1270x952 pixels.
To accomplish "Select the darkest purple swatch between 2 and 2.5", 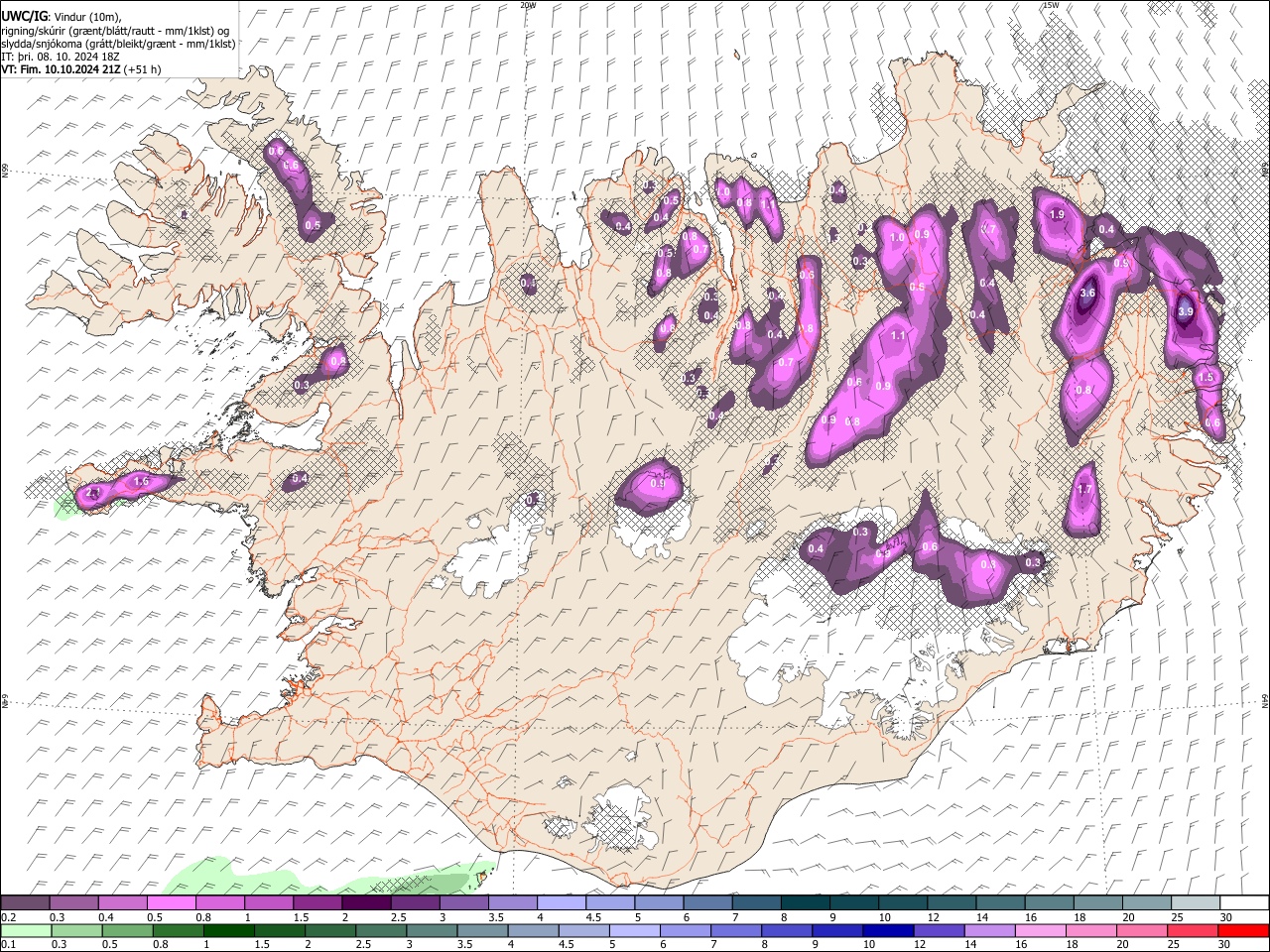I will pos(366,903).
